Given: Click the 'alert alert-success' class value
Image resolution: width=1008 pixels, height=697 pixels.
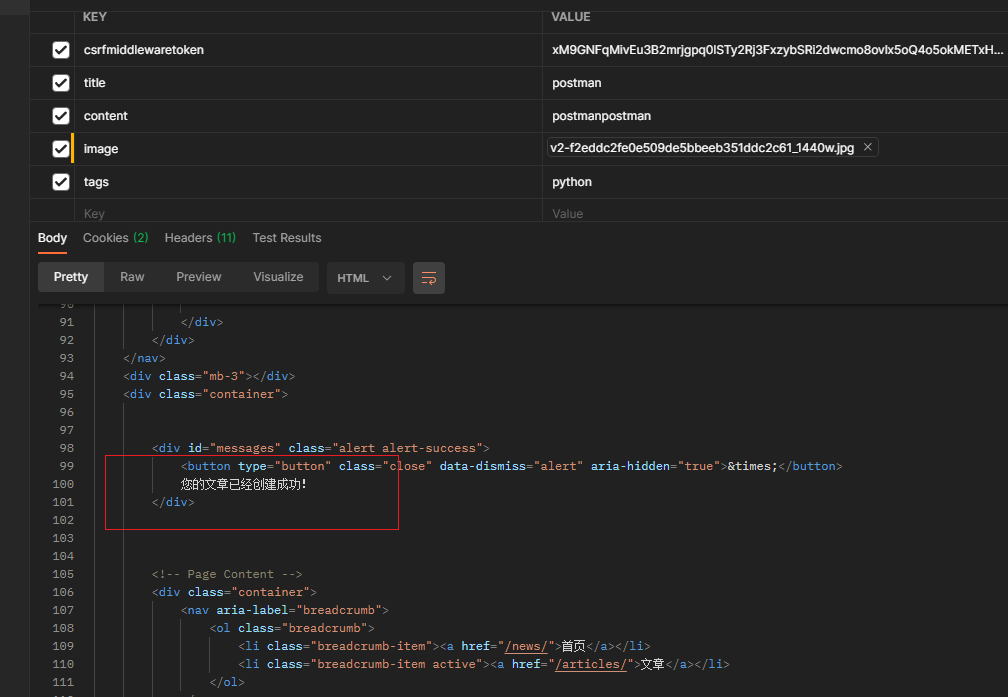Looking at the screenshot, I should 408,448.
